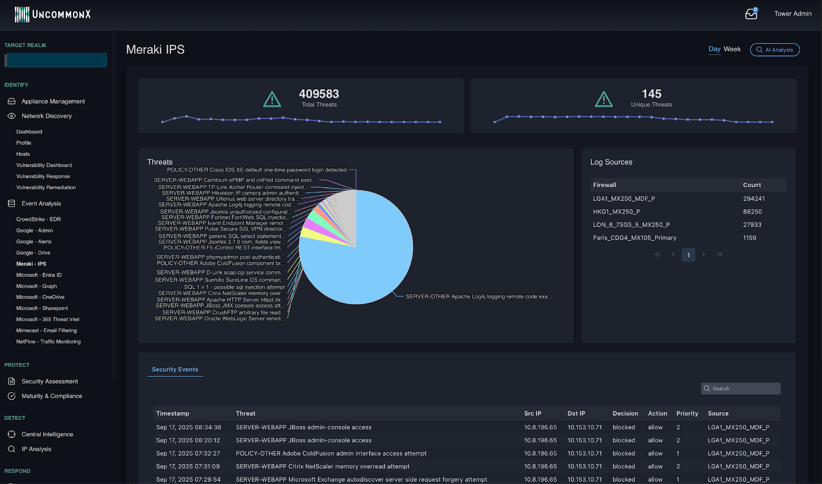Open CrowdStrike - EDR in sidebar

[x=38, y=219]
